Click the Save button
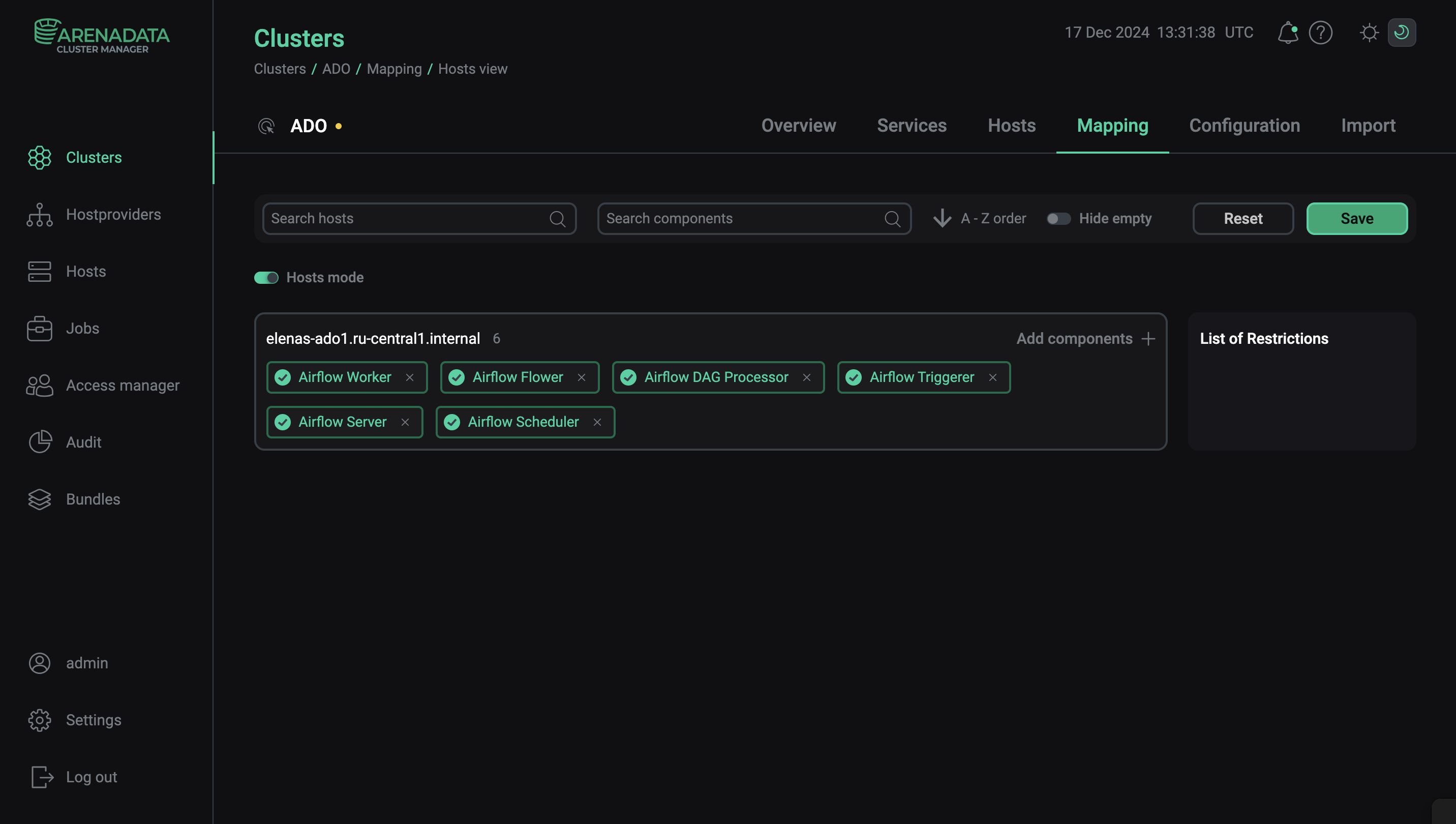 tap(1356, 218)
